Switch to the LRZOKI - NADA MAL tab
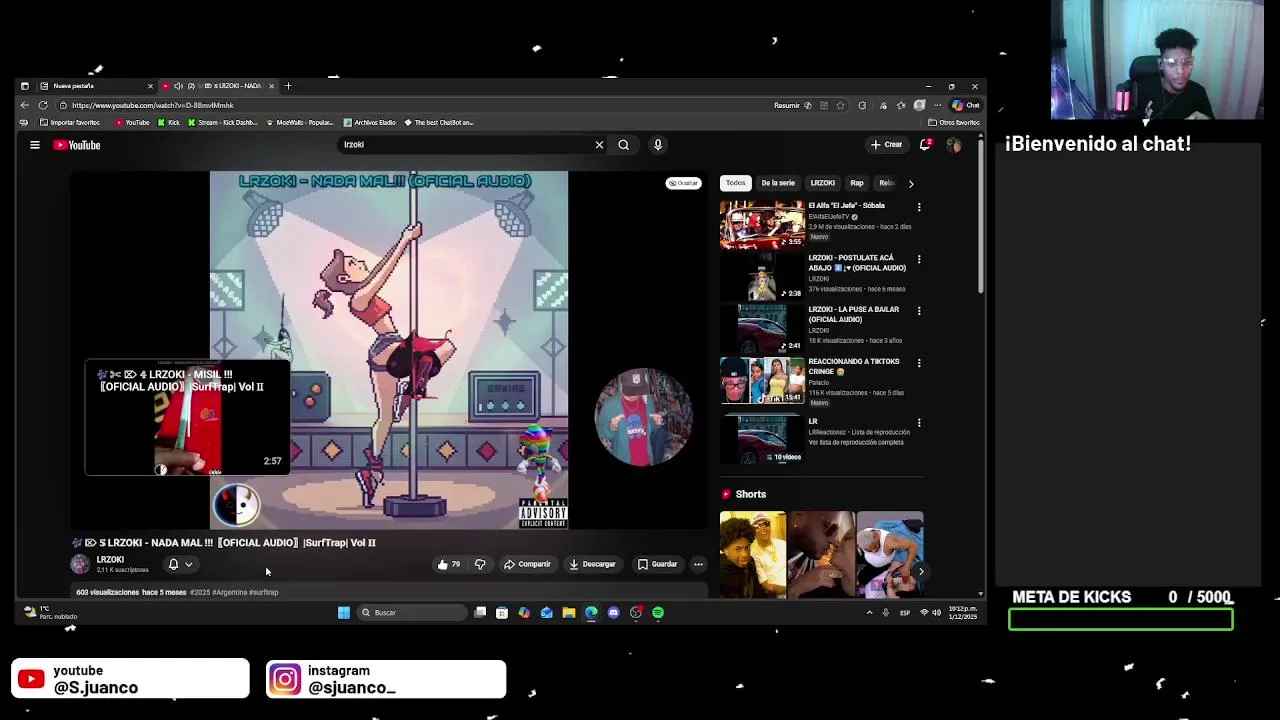This screenshot has width=1280, height=720. [220, 86]
